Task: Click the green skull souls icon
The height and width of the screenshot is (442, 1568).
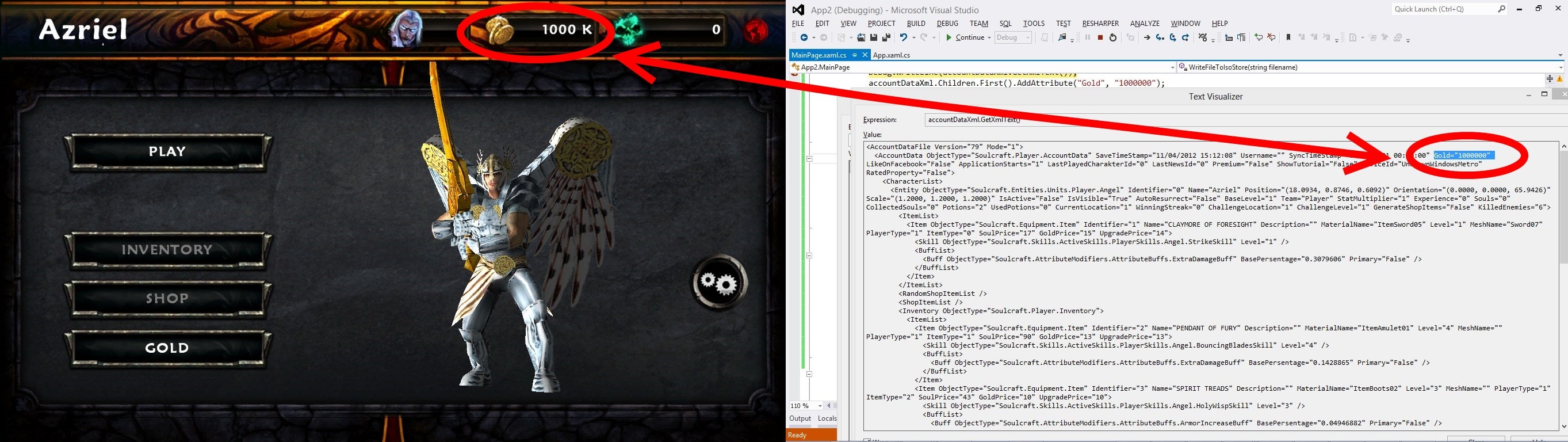Action: pyautogui.click(x=629, y=30)
